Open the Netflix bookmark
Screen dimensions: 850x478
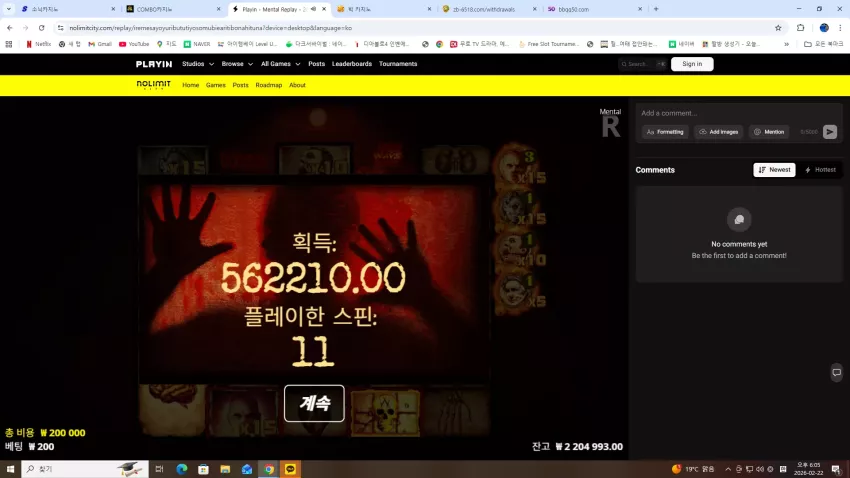click(x=38, y=44)
